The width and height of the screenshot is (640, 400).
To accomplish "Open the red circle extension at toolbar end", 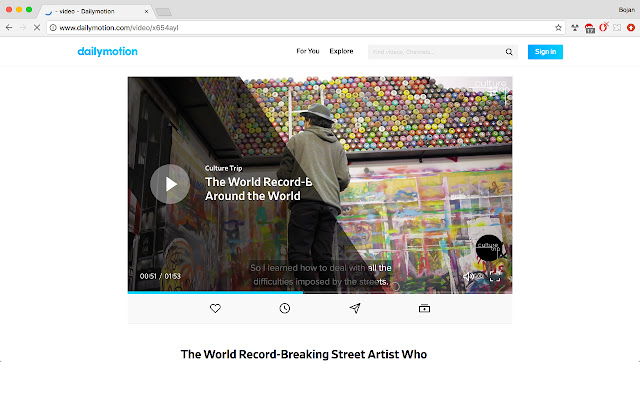I will [631, 28].
